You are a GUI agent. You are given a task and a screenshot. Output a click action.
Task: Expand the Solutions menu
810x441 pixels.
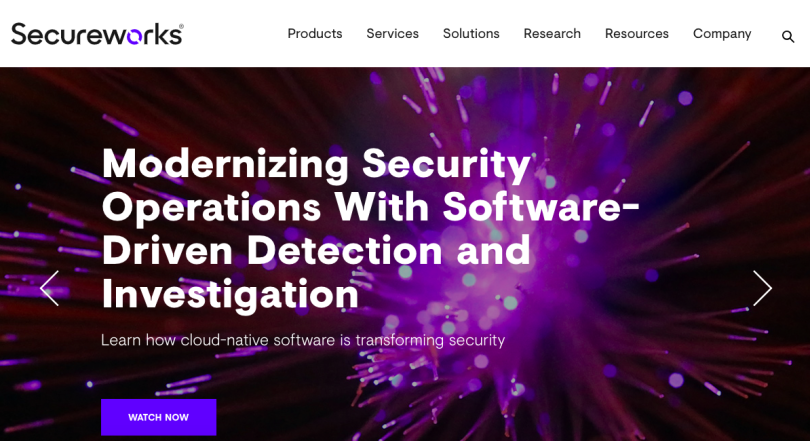(x=471, y=34)
